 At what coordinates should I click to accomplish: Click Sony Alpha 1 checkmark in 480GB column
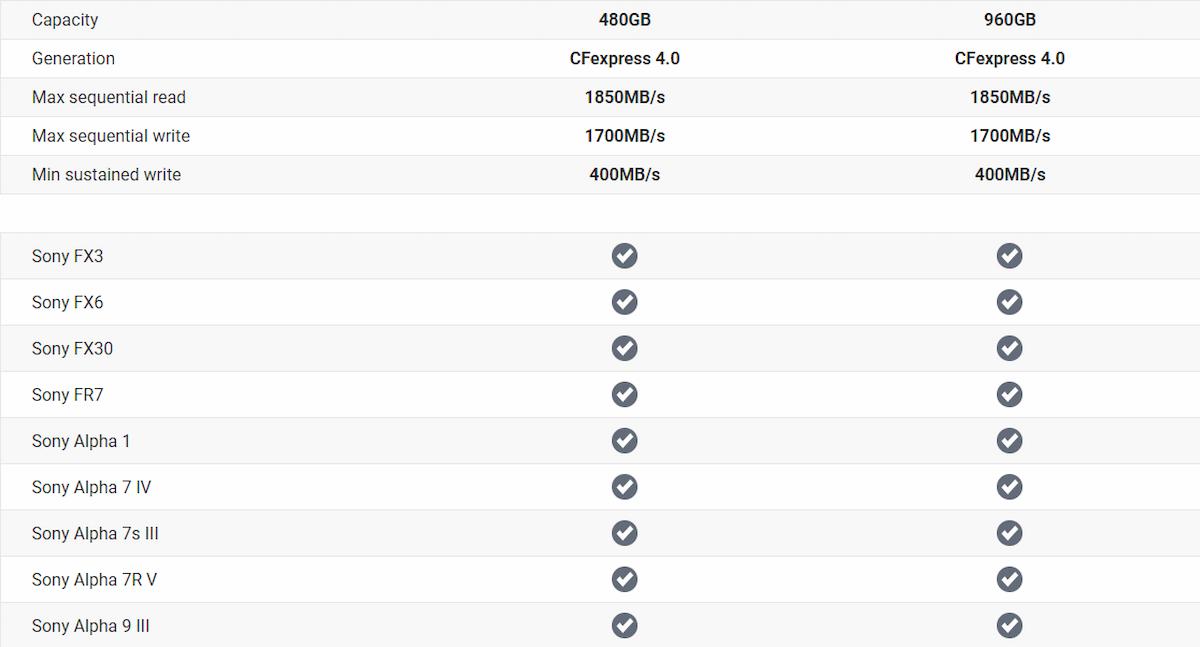(624, 441)
